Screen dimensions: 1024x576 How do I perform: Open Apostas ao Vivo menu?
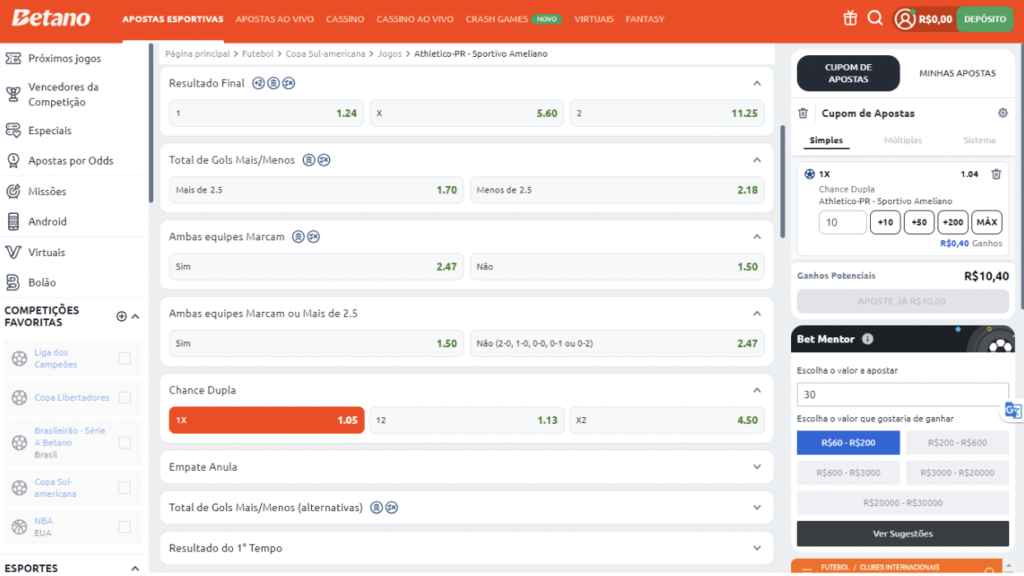pyautogui.click(x=274, y=19)
